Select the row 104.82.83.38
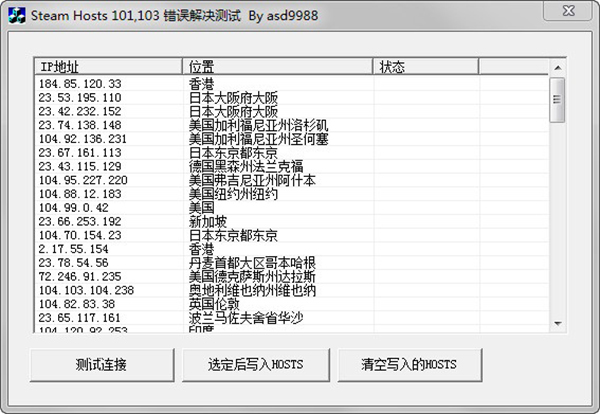 [x=292, y=304]
